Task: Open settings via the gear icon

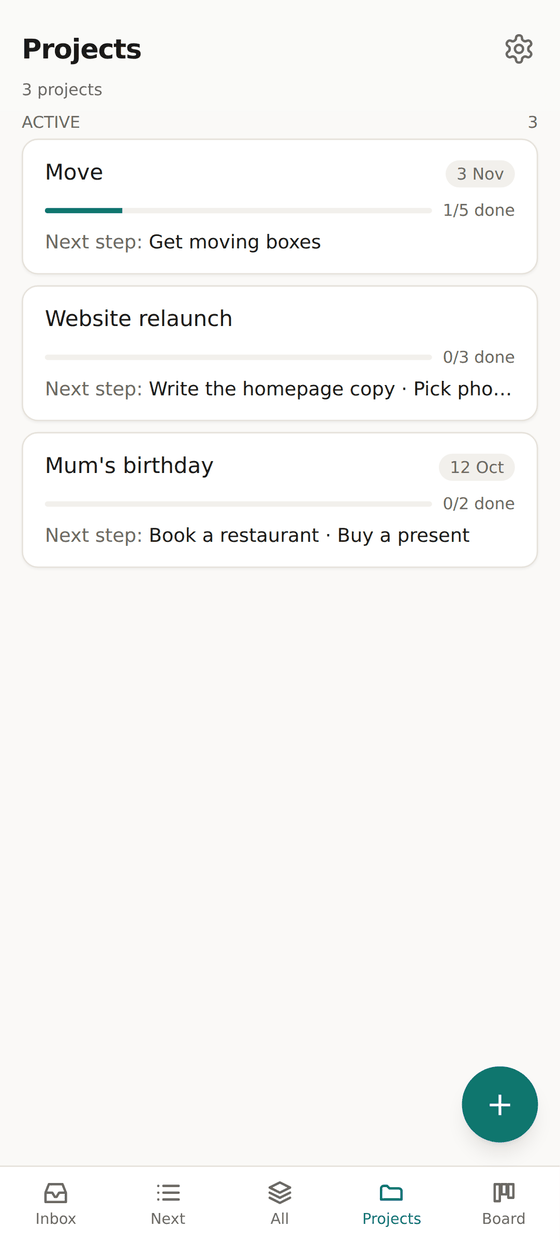Action: click(518, 49)
